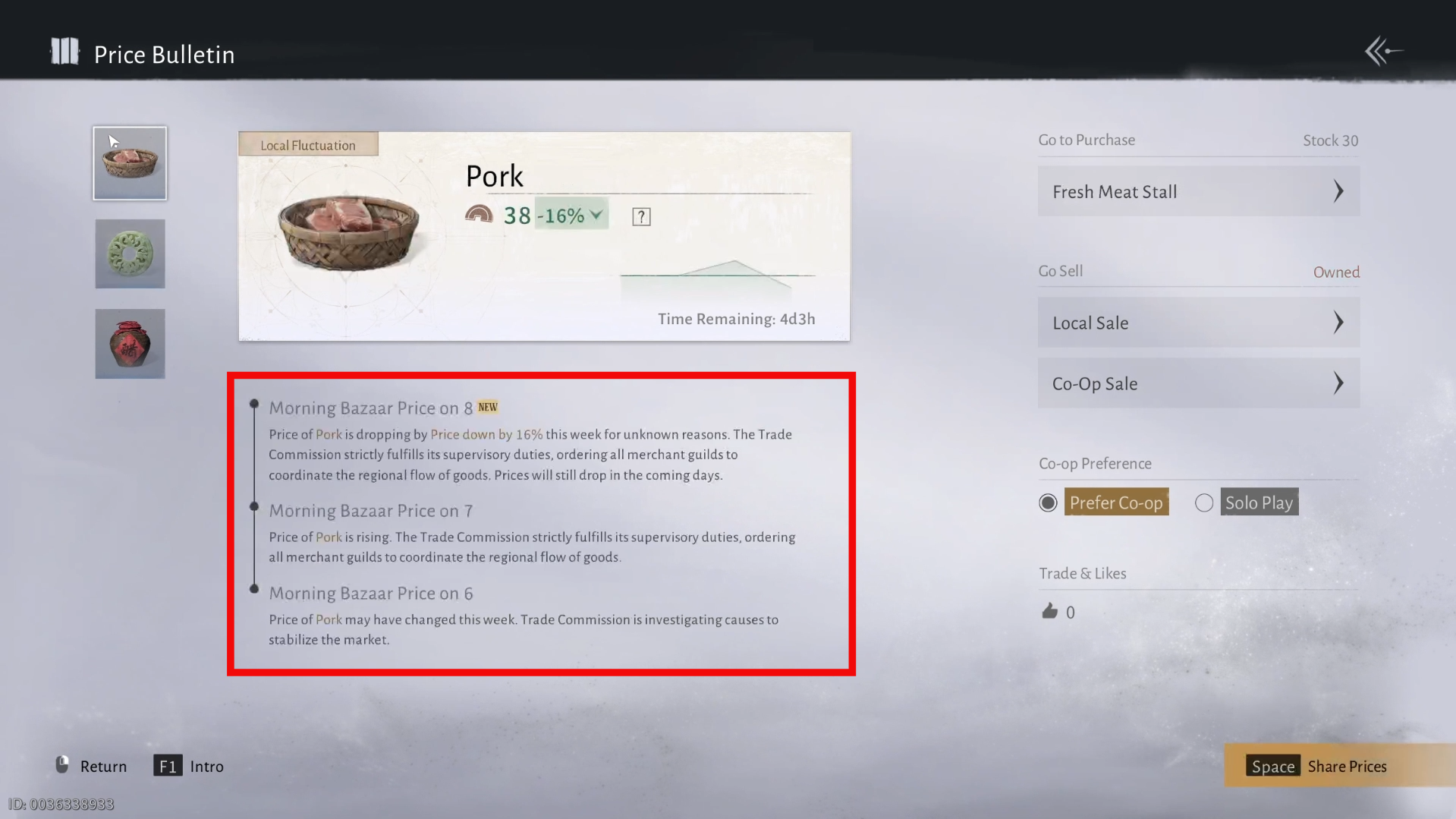Select the Prefer Co-op radio button
Image resolution: width=1456 pixels, height=819 pixels.
(1048, 502)
